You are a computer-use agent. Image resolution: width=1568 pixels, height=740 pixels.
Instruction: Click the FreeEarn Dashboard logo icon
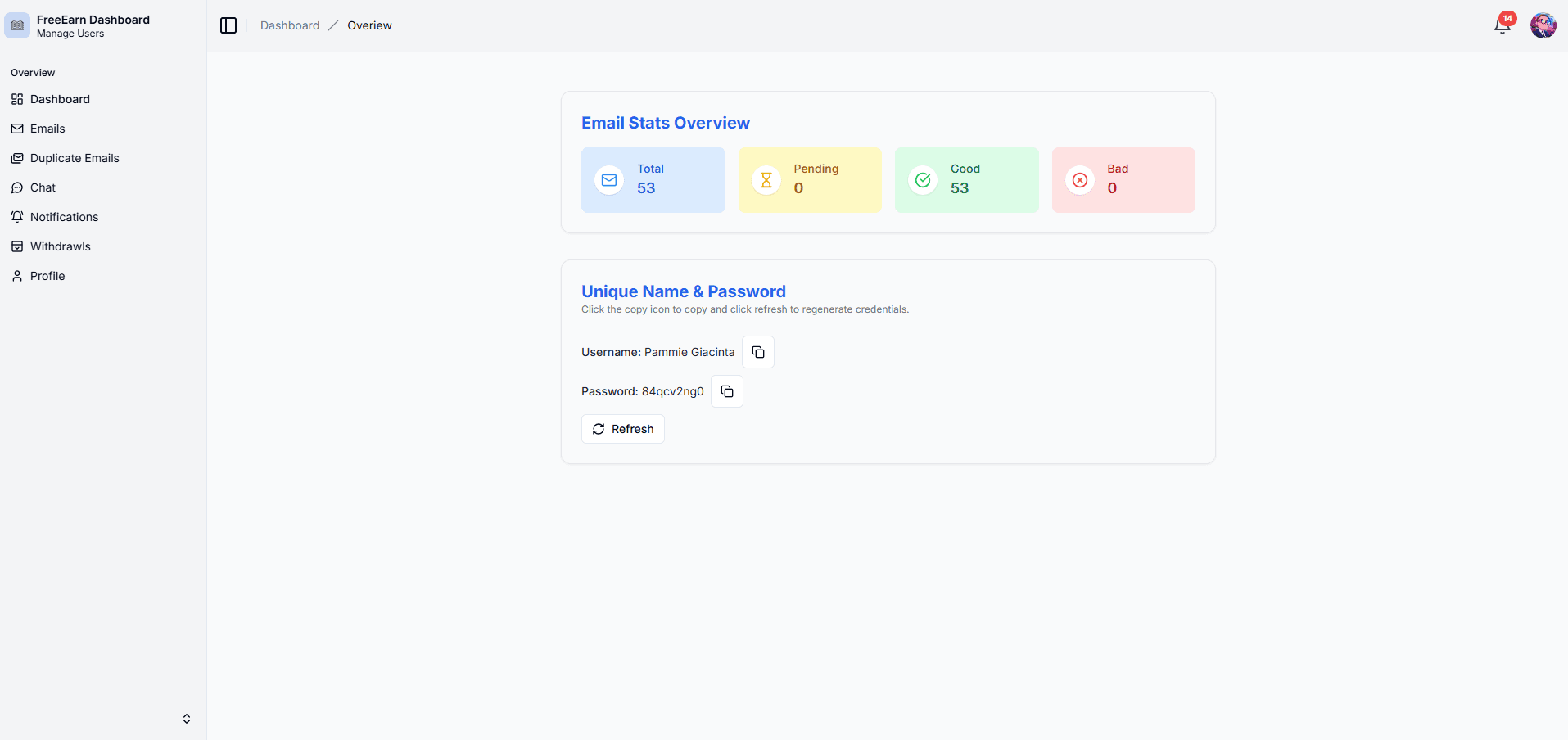coord(17,25)
